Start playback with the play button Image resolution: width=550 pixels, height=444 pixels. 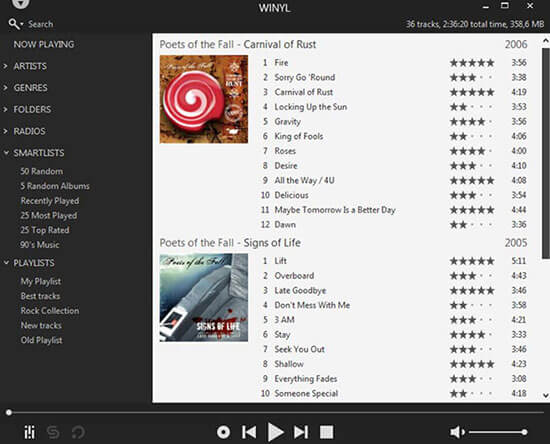click(275, 432)
